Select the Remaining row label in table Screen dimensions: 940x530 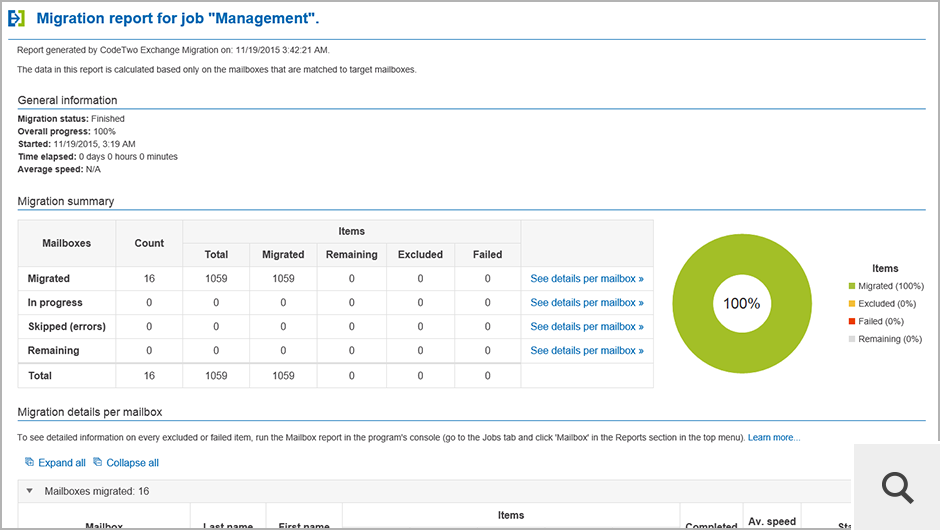53,351
